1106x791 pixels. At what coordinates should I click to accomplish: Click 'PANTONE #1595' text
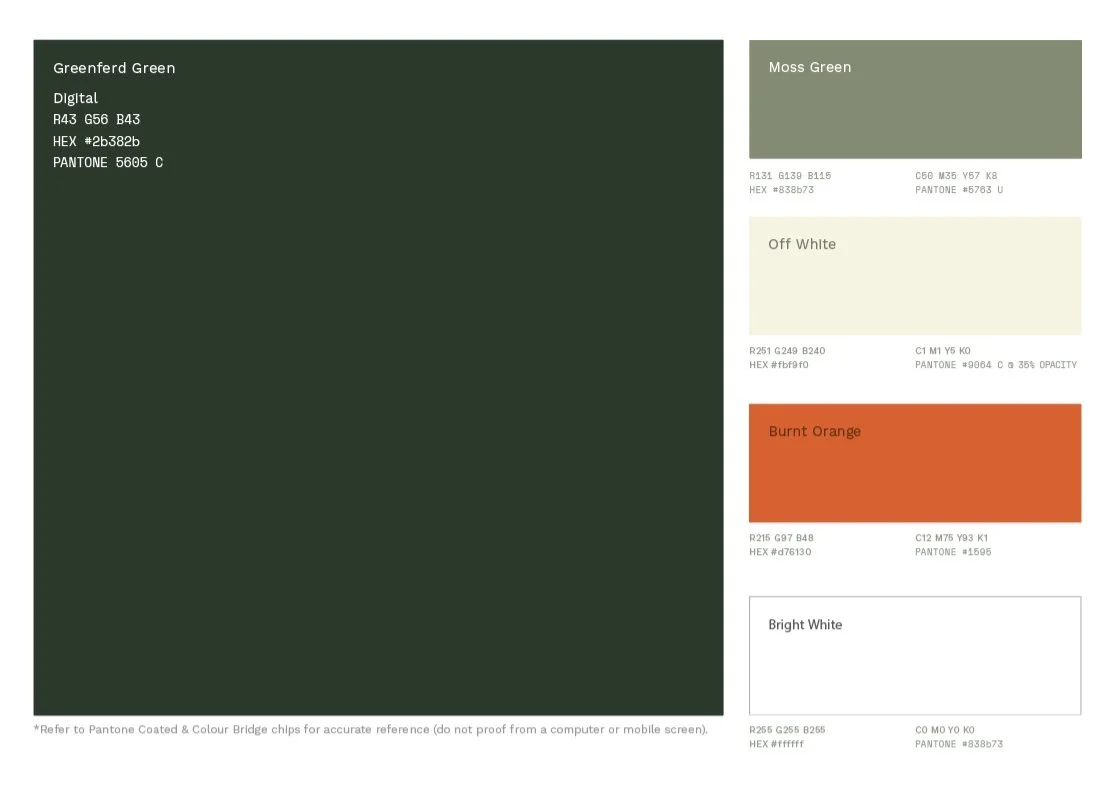click(954, 552)
